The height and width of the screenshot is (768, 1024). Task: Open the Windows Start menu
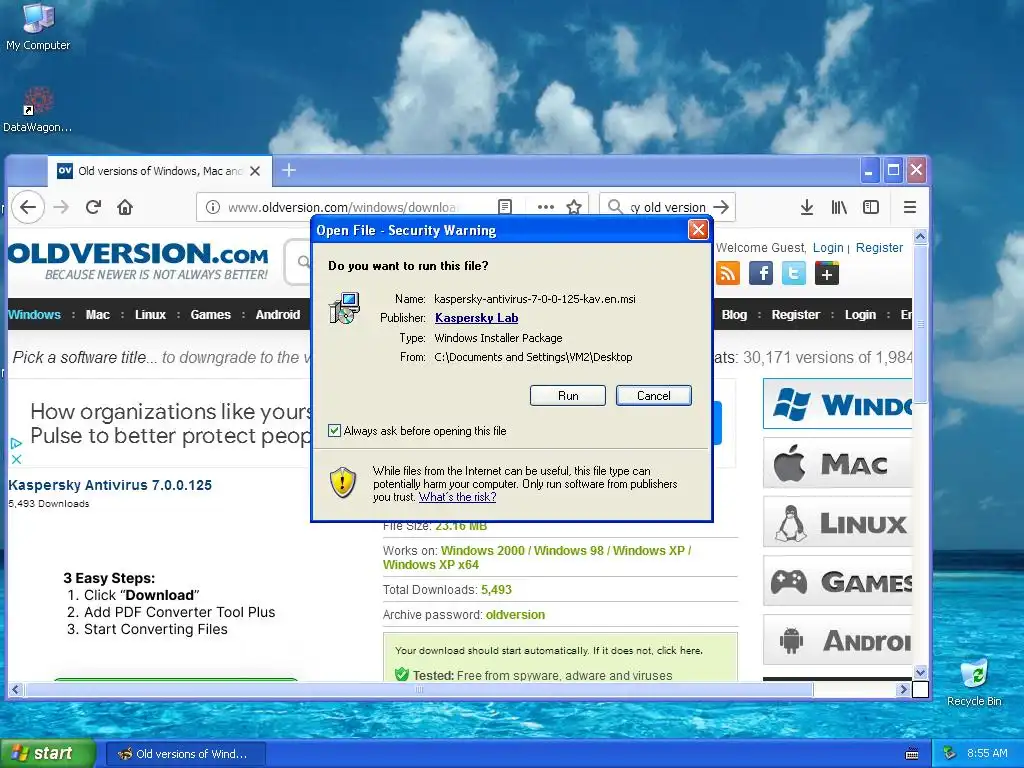(47, 753)
